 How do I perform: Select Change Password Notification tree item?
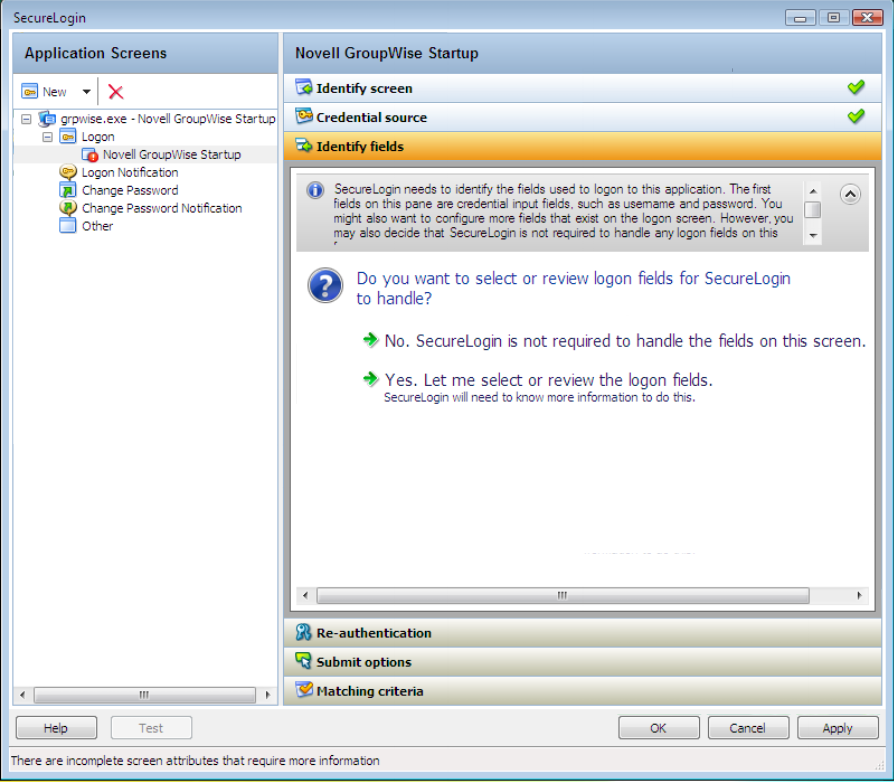pos(162,208)
